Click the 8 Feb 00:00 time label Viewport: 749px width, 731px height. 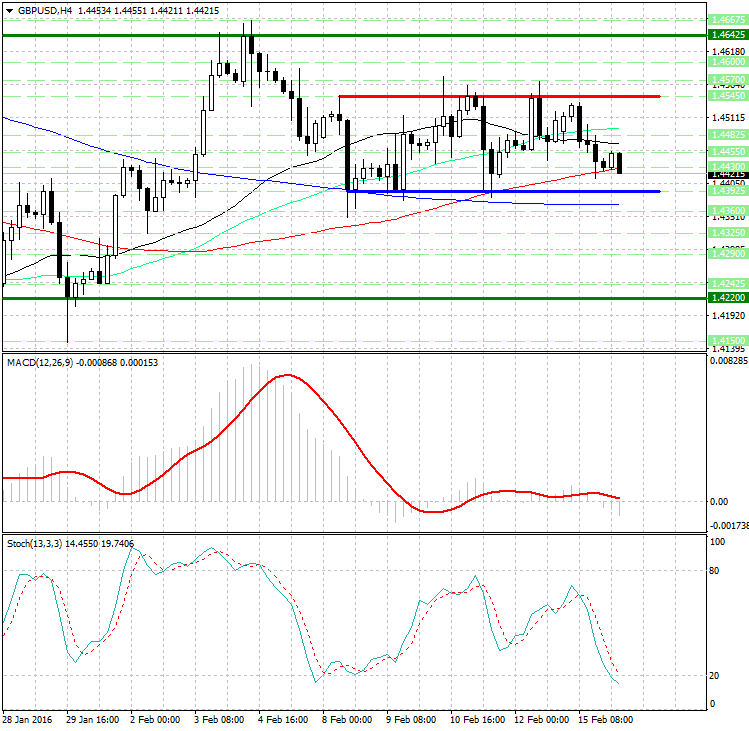(347, 720)
